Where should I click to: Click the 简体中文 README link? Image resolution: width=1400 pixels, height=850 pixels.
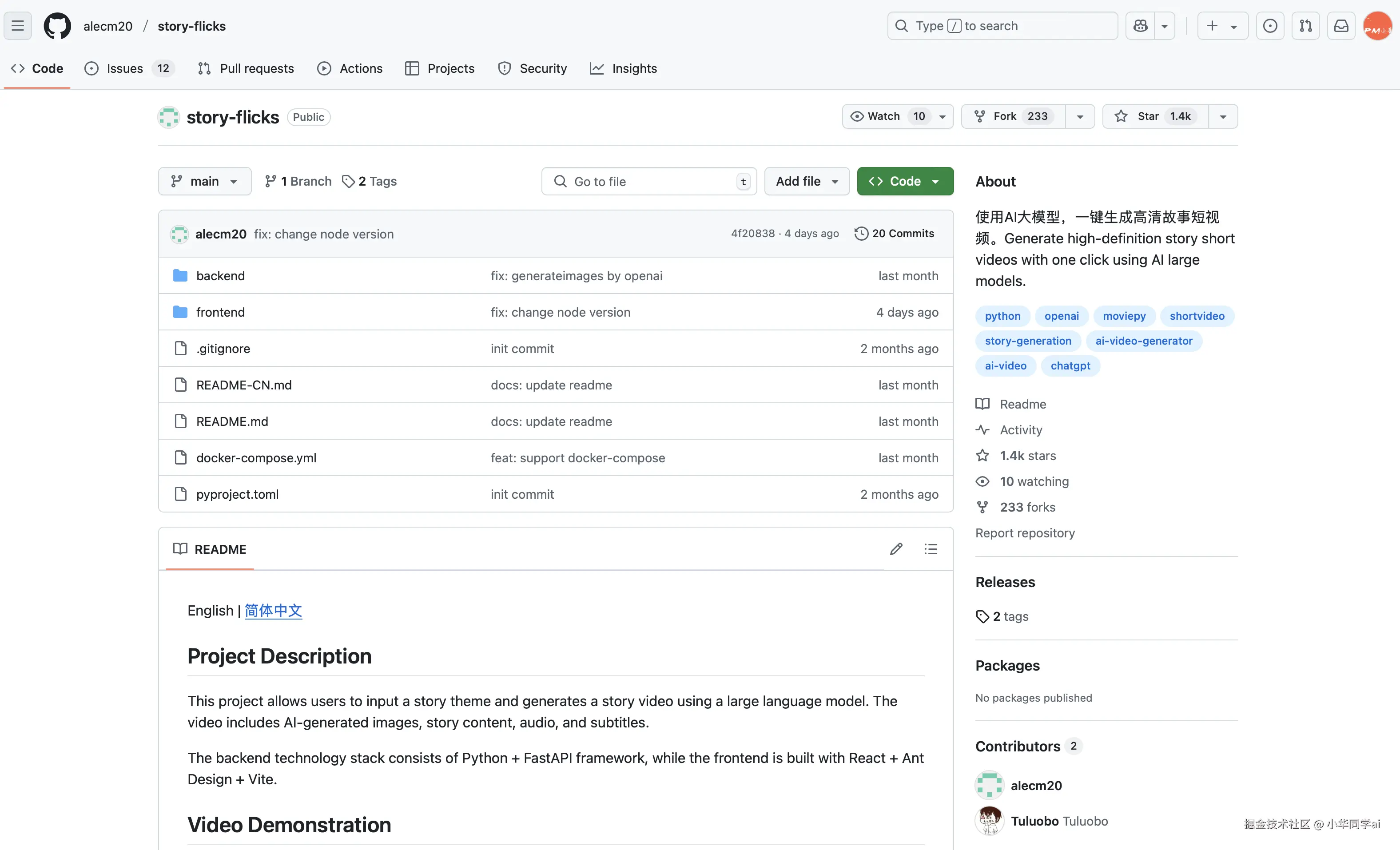[273, 611]
